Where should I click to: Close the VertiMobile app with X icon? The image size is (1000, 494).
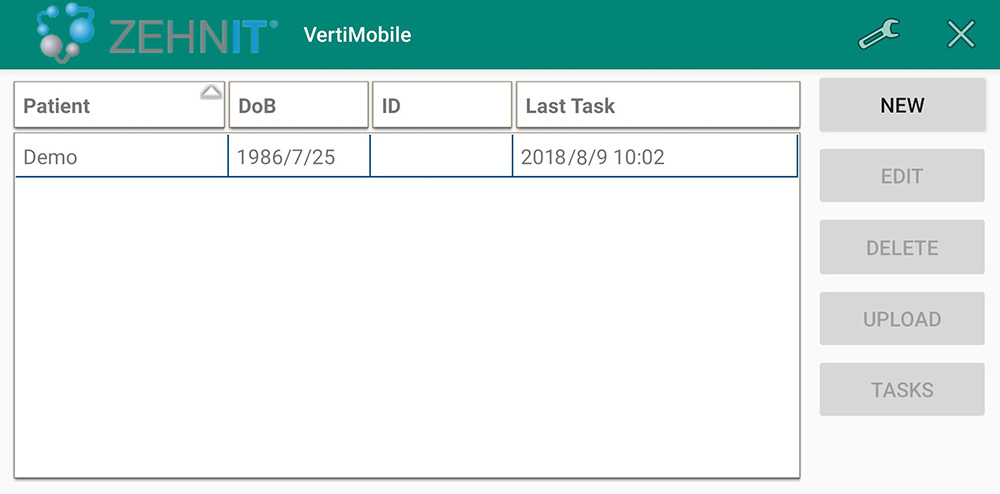[961, 35]
